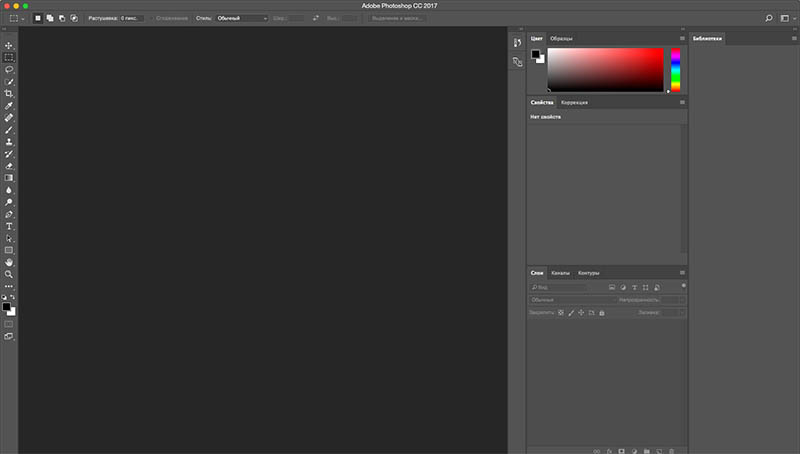Switch to the Каналы tab
800x454 pixels.
point(560,273)
